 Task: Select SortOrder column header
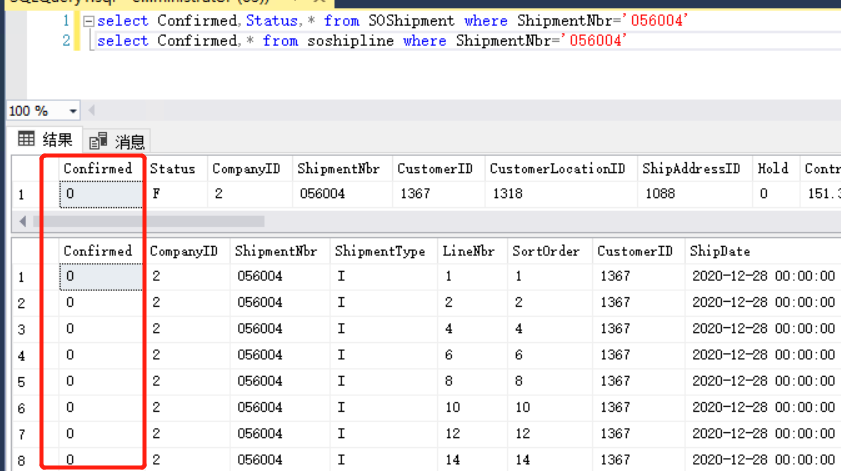coord(549,251)
